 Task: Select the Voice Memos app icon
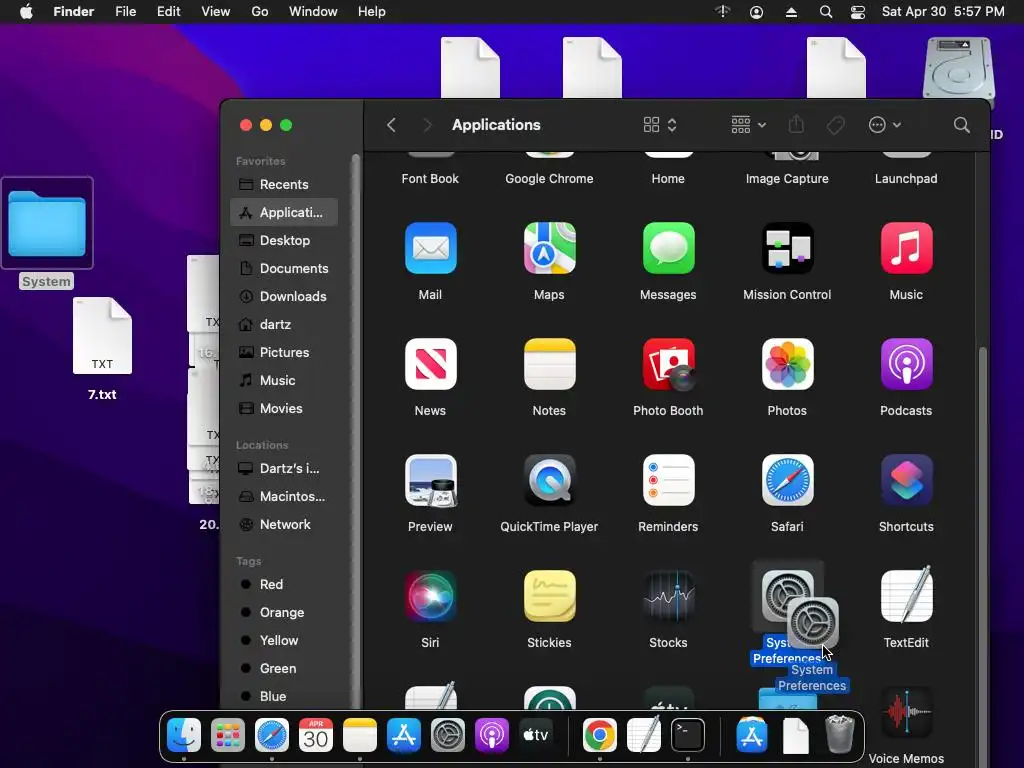pos(906,712)
